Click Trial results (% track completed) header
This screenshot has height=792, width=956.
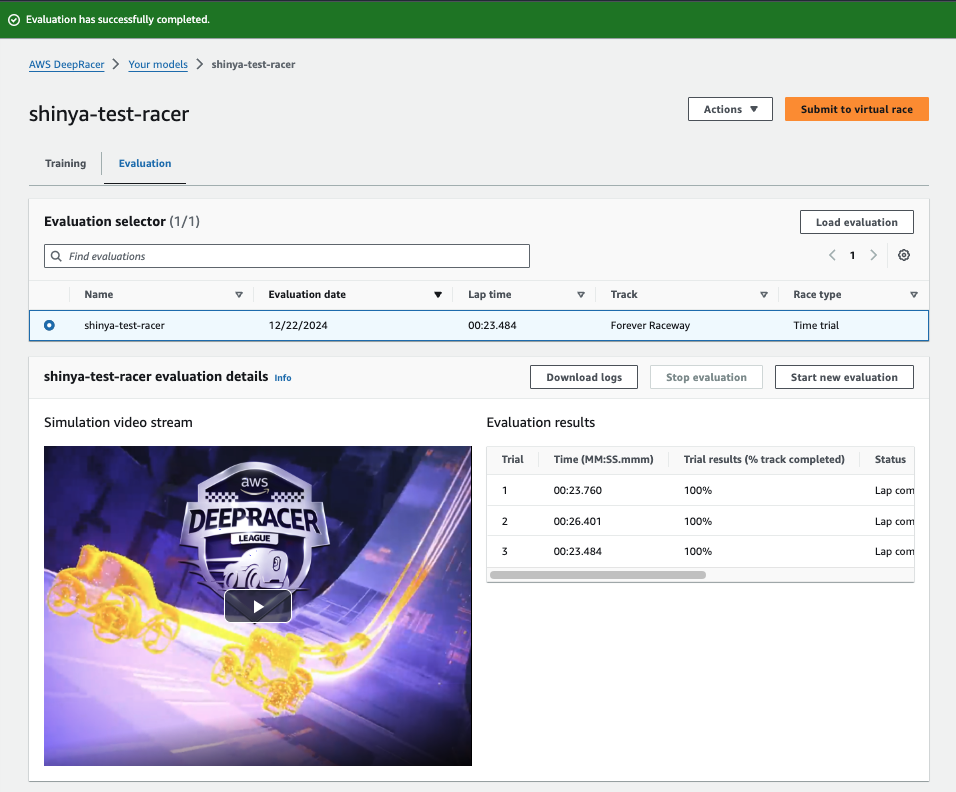pos(764,459)
